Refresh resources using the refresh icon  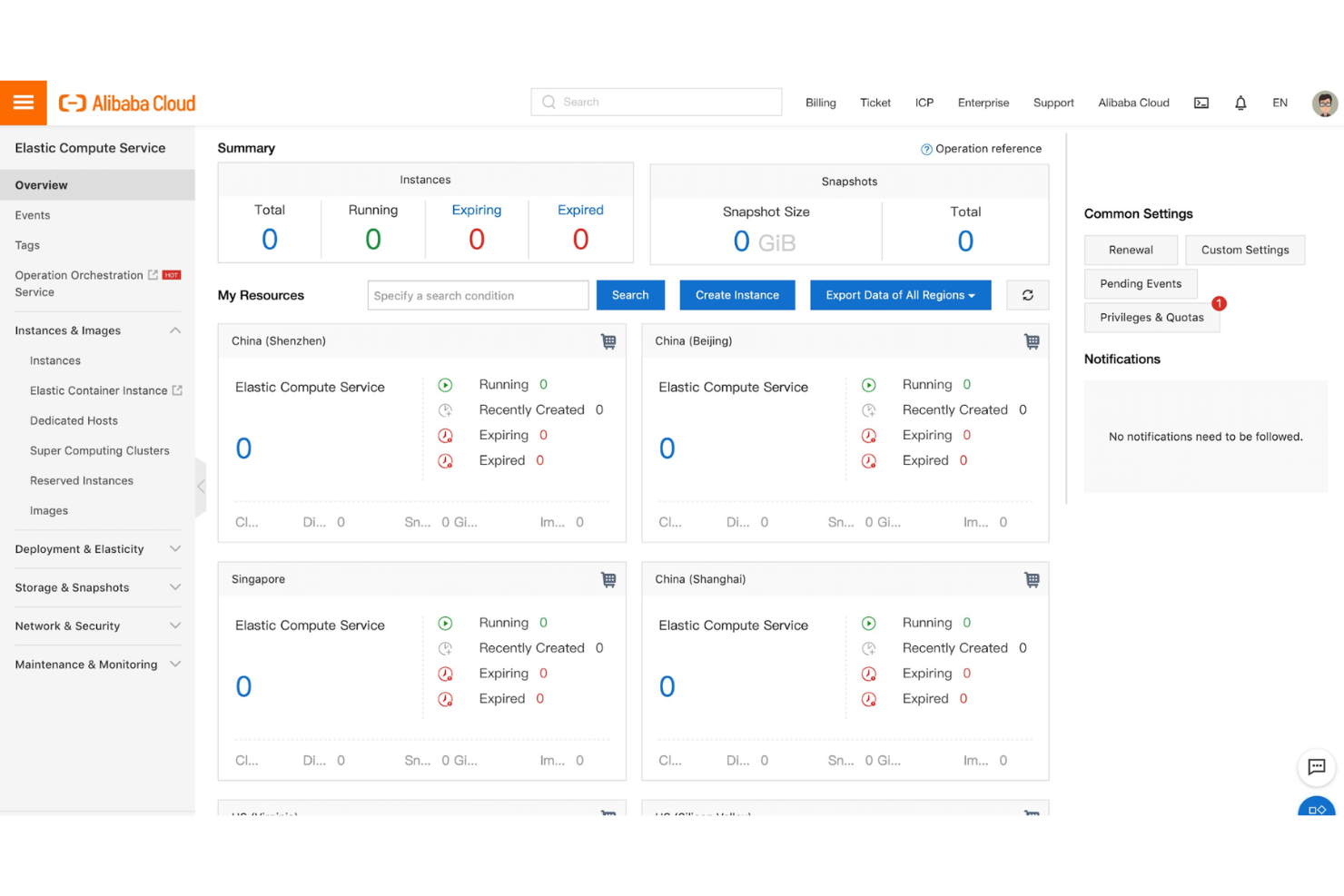(x=1027, y=295)
